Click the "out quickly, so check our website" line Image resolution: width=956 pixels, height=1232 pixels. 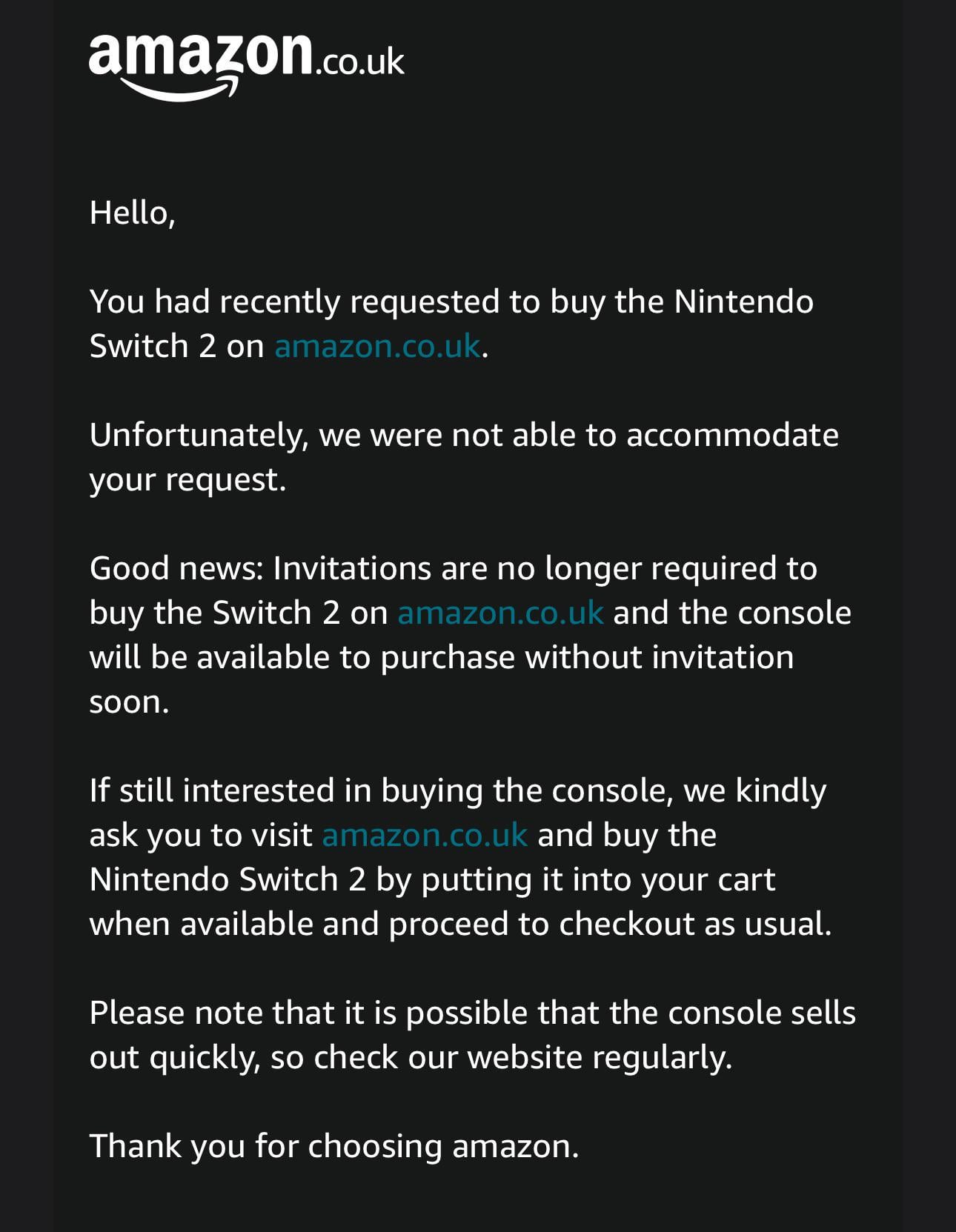[411, 1058]
